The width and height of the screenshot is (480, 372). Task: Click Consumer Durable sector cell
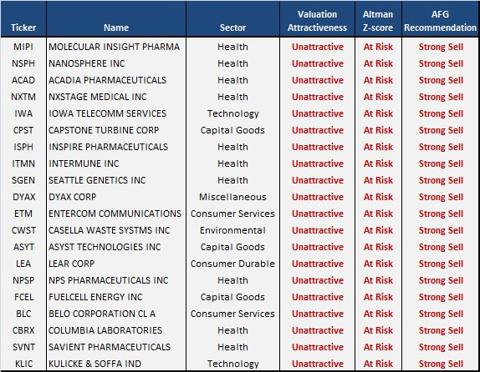(233, 263)
